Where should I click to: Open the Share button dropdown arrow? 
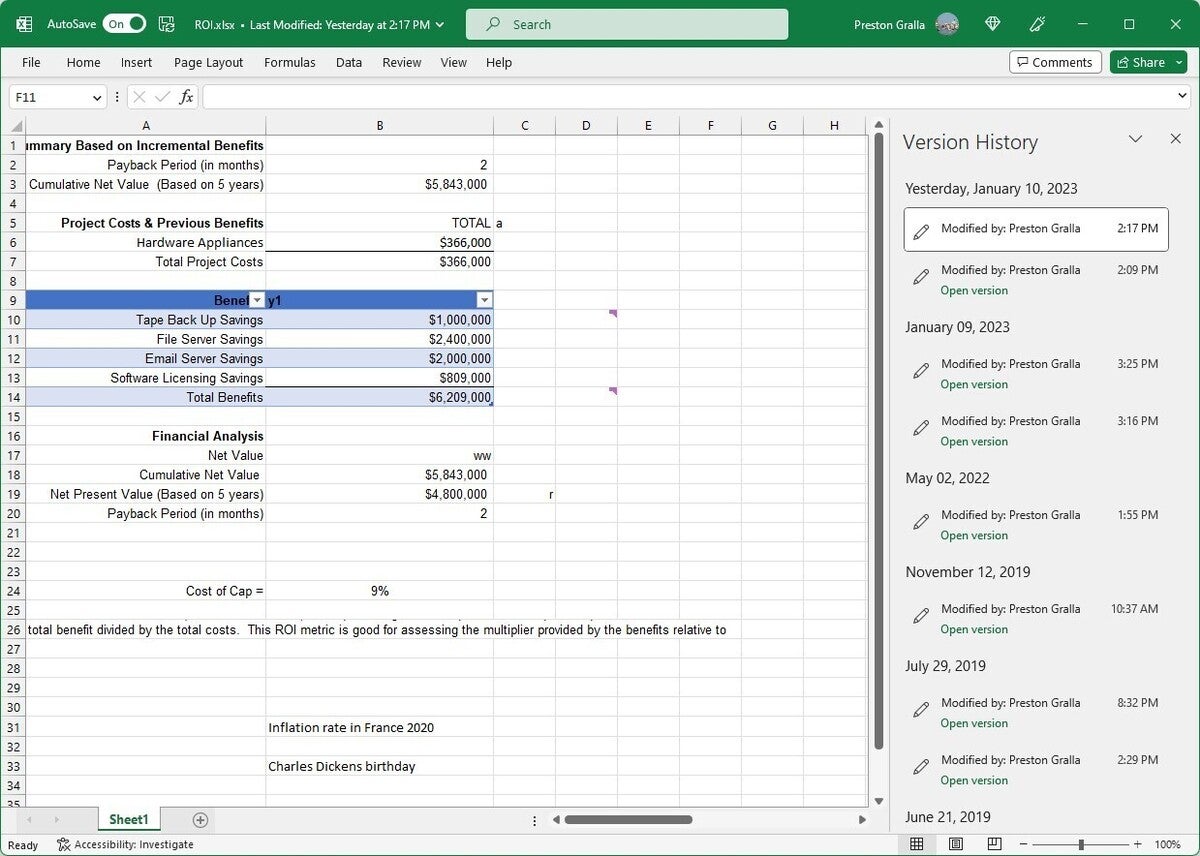click(x=1179, y=62)
